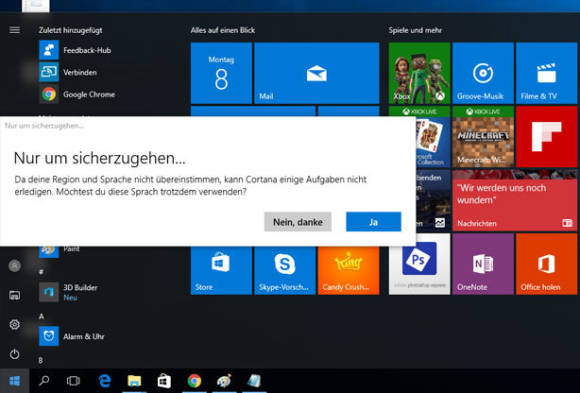
Task: Click the Power icon in Start sidebar
Action: tap(14, 354)
